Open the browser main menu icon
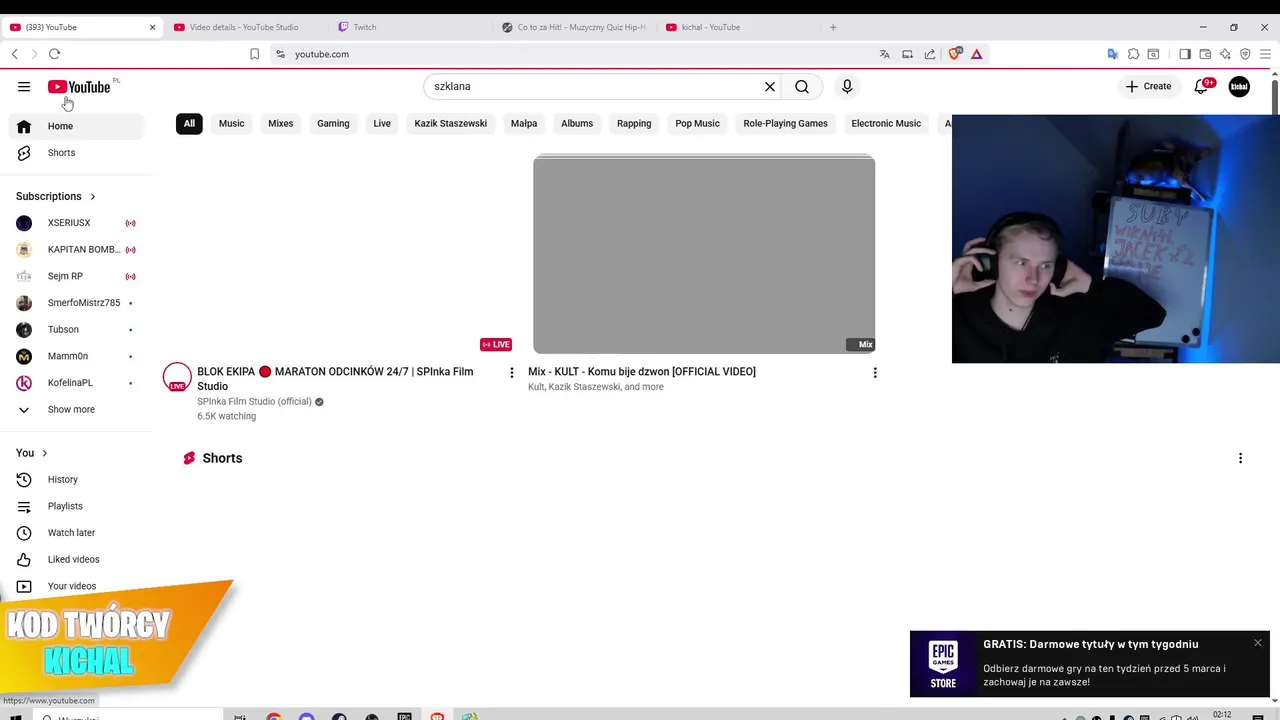Screen dimensions: 1280x720 (1265, 54)
